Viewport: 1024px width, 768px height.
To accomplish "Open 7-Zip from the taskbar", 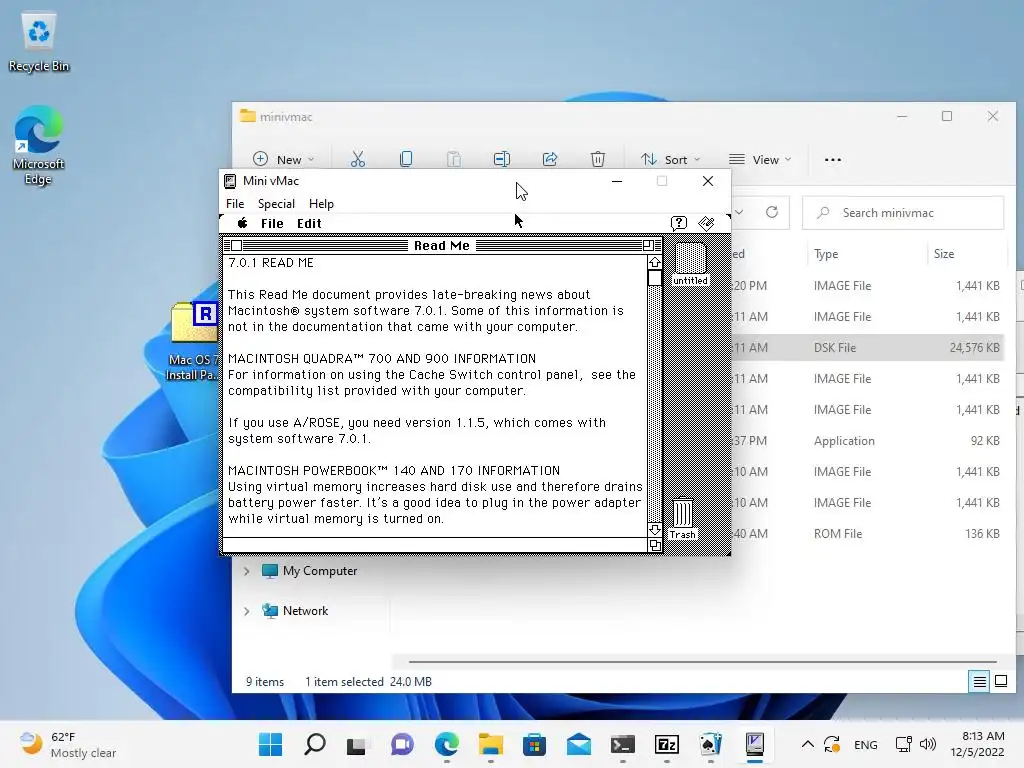I will point(667,744).
